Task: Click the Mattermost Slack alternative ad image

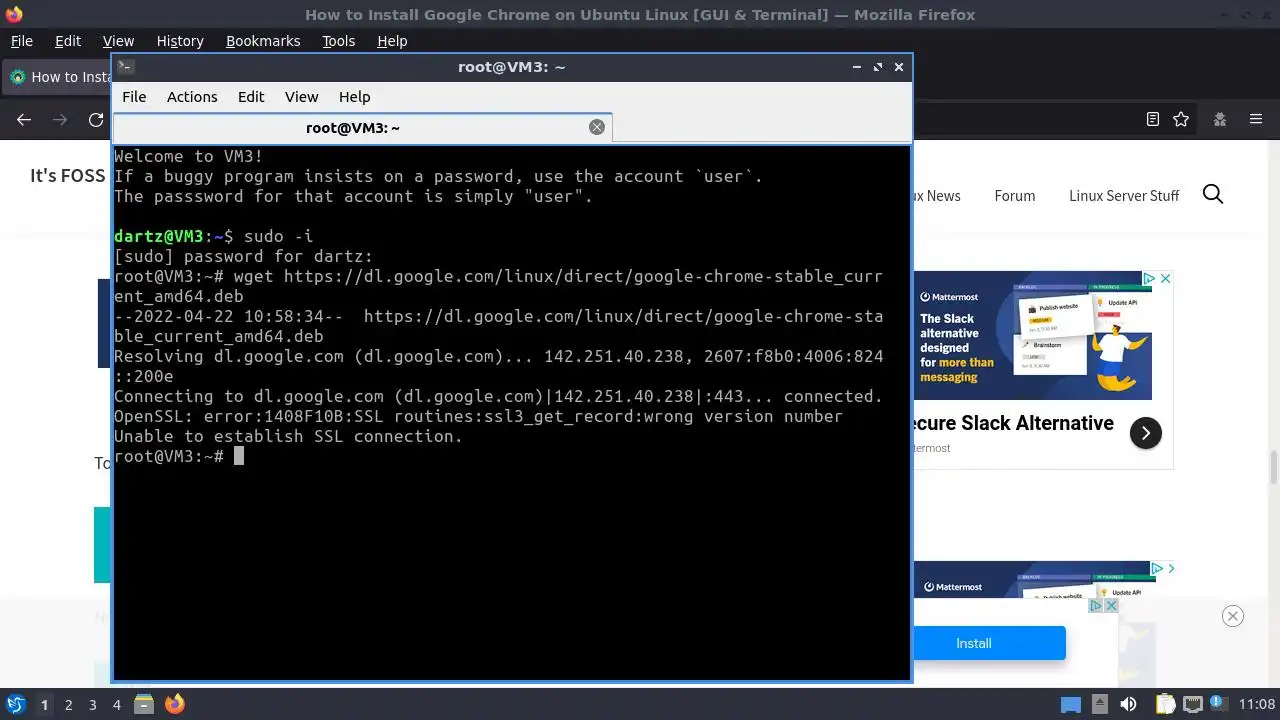Action: tap(1033, 336)
